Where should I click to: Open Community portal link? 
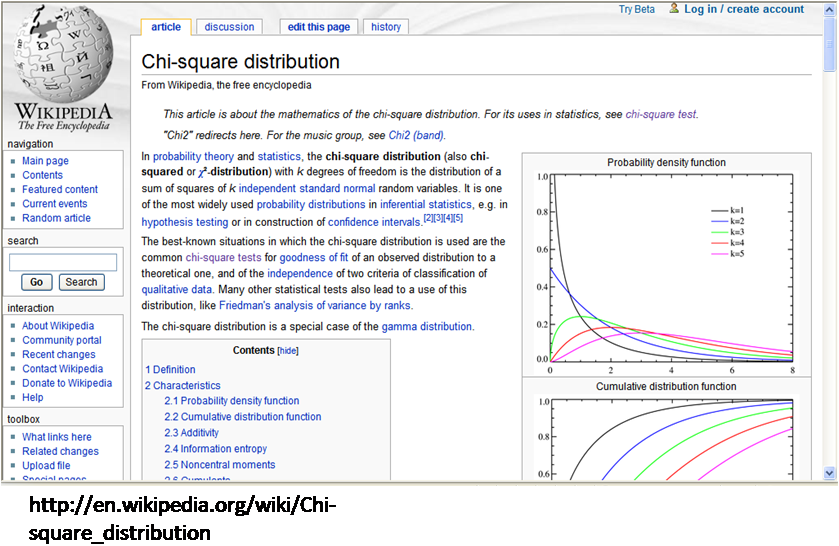62,340
